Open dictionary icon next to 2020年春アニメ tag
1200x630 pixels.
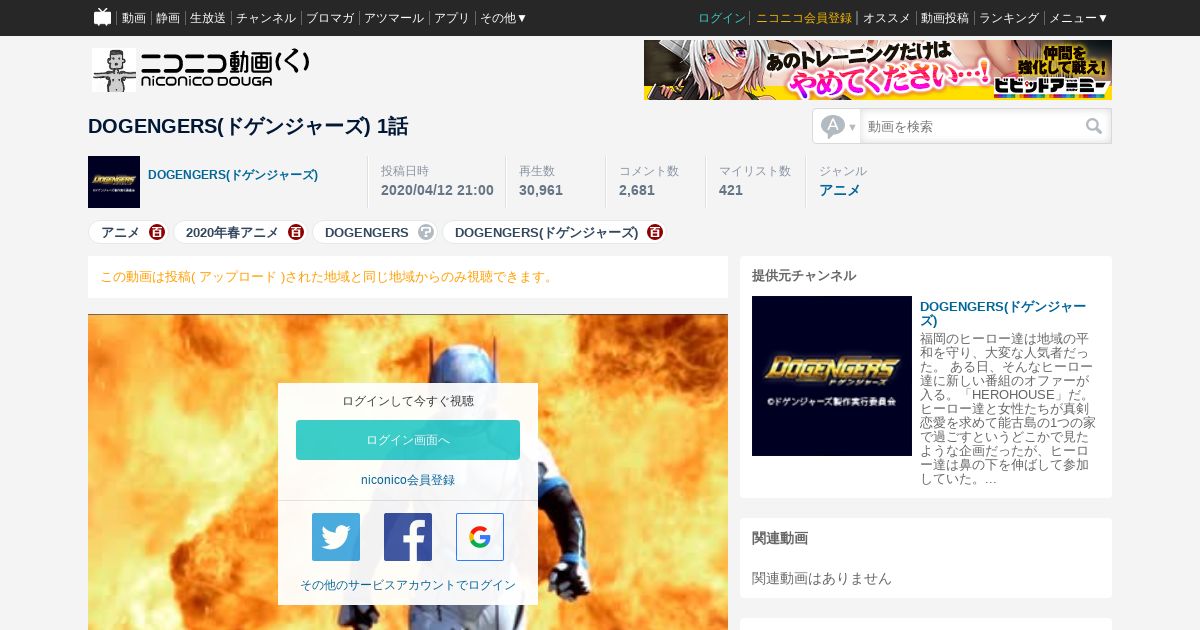point(296,232)
